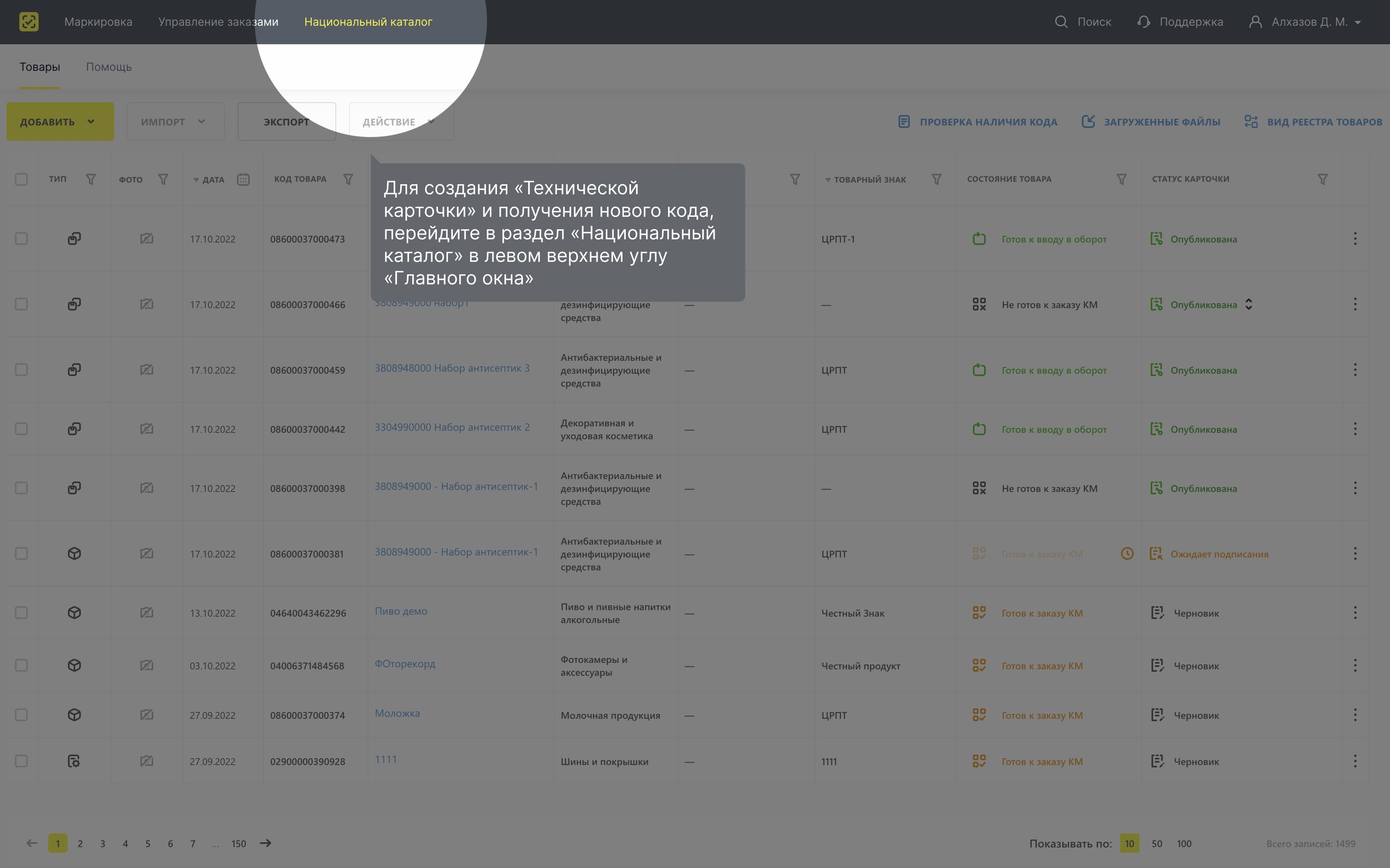
Task: Open ВИД РЕЕСТРА ТОВАРОВ settings
Action: [x=1313, y=122]
